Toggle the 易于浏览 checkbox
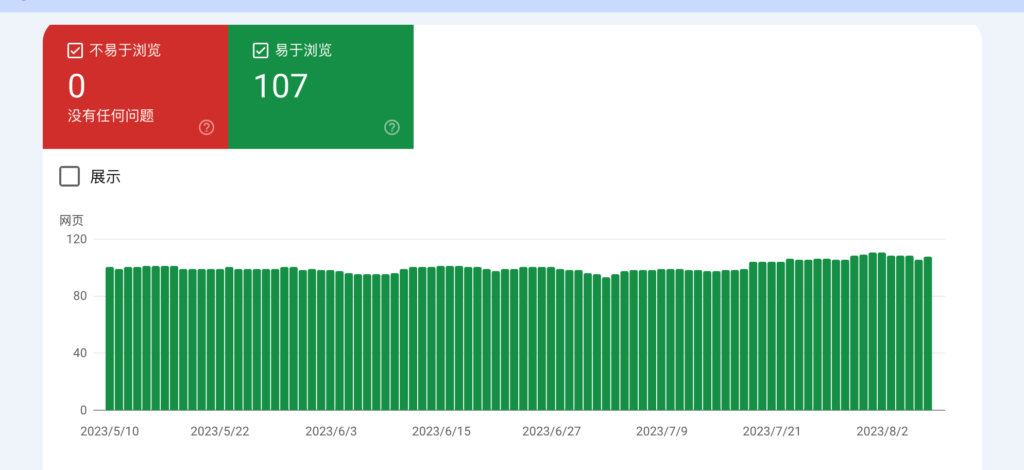The width and height of the screenshot is (1024, 470). 261,51
